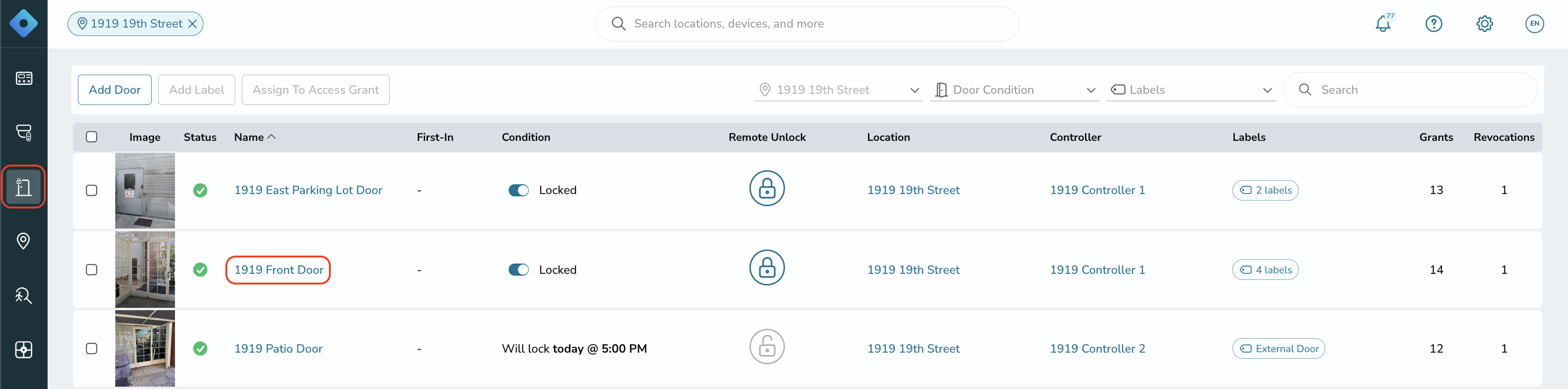Image resolution: width=1568 pixels, height=389 pixels.
Task: Click the Grants column header
Action: click(1436, 138)
